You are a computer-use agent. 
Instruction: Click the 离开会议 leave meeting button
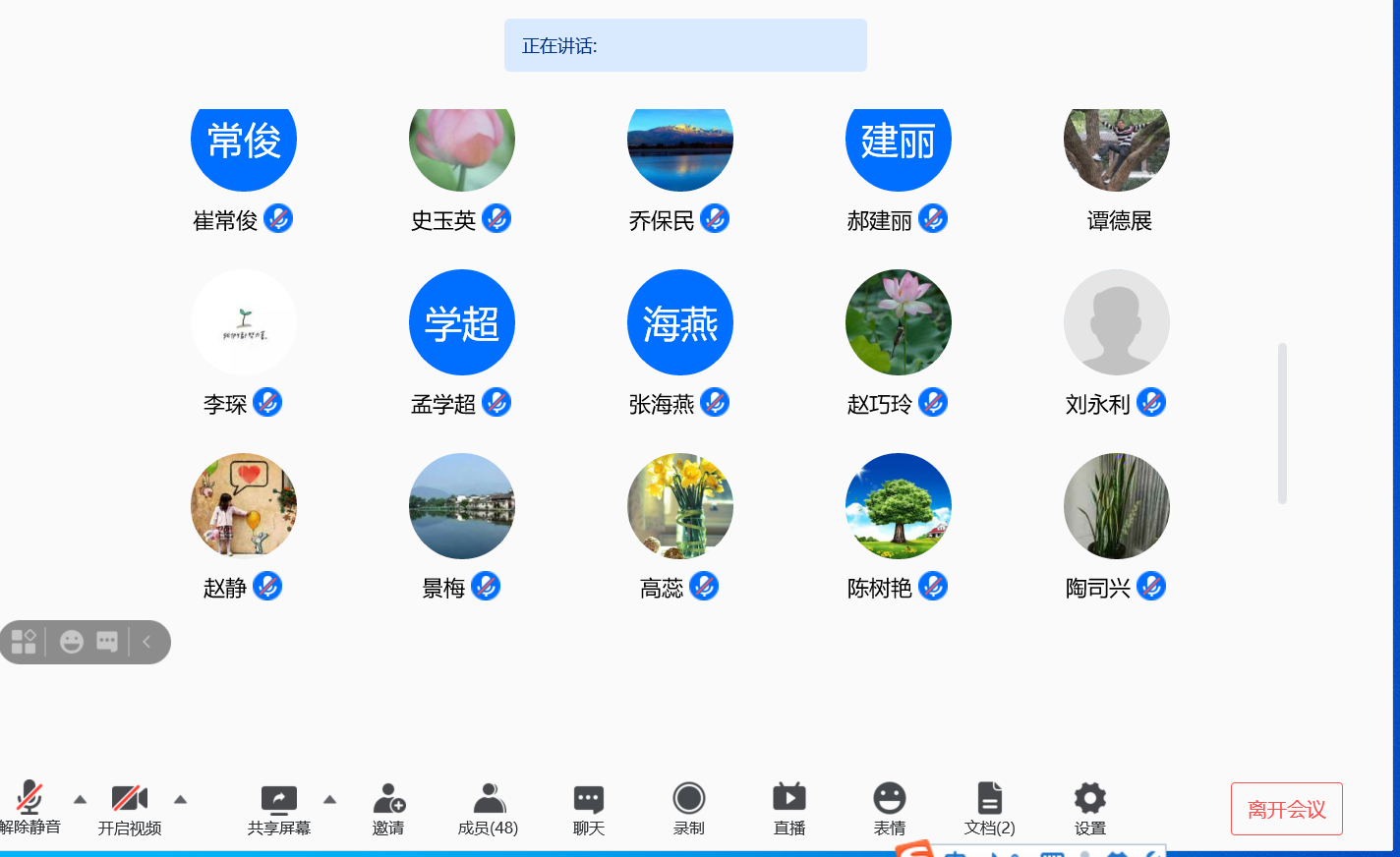point(1286,809)
